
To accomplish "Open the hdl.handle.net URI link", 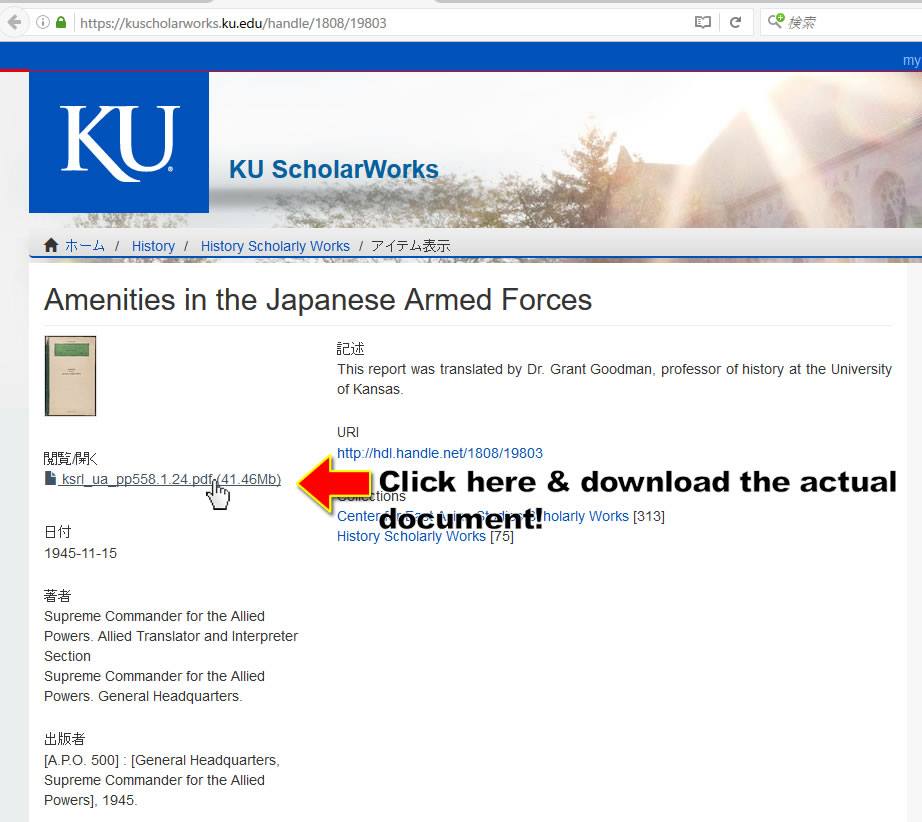I will [440, 453].
